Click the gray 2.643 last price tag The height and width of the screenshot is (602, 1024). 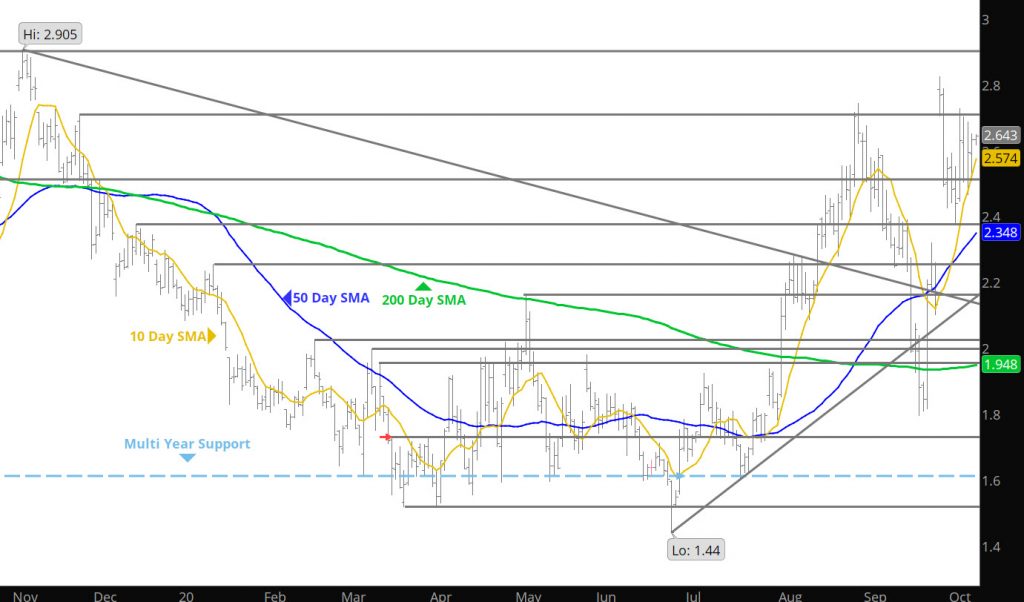pos(1000,135)
